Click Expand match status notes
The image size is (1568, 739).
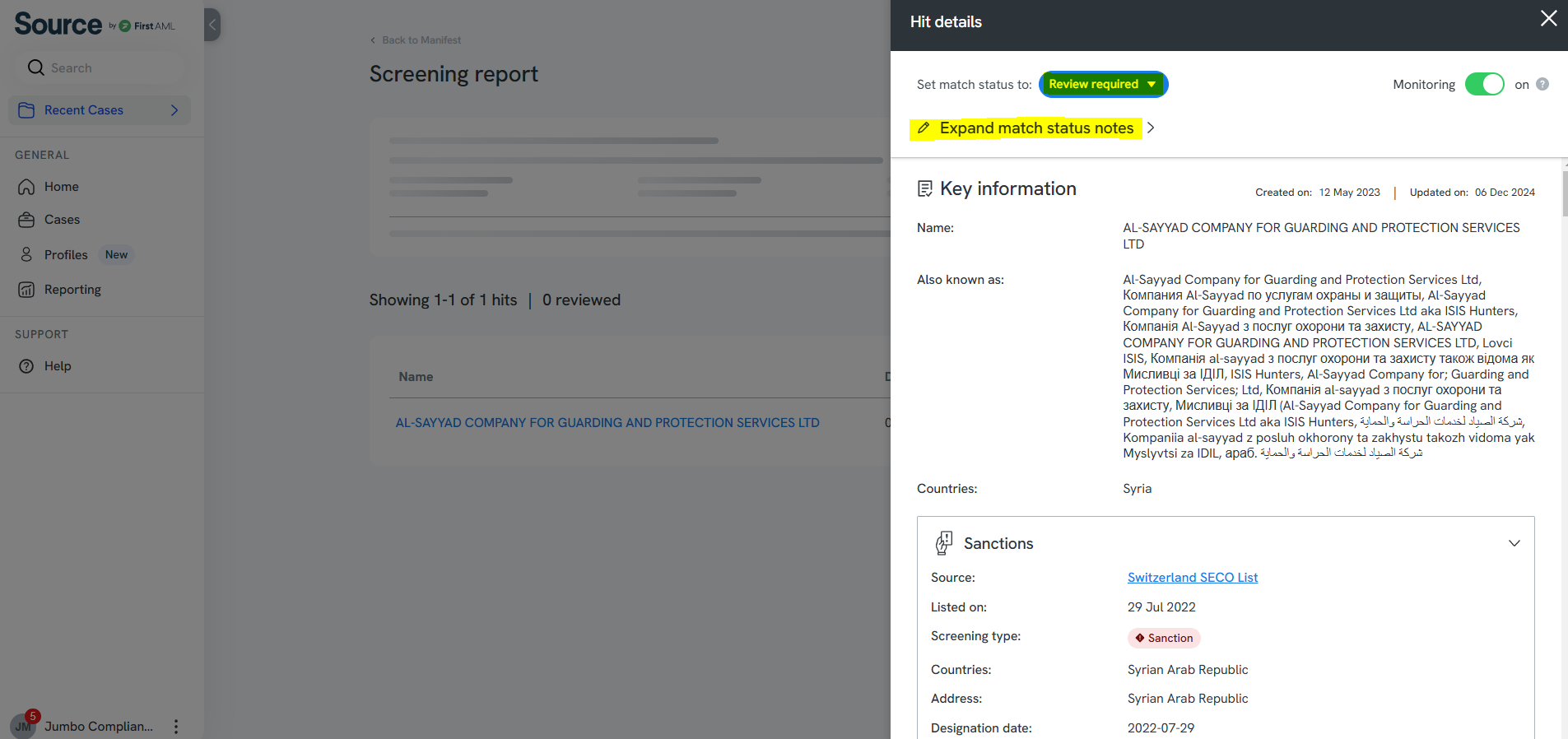point(1036,128)
